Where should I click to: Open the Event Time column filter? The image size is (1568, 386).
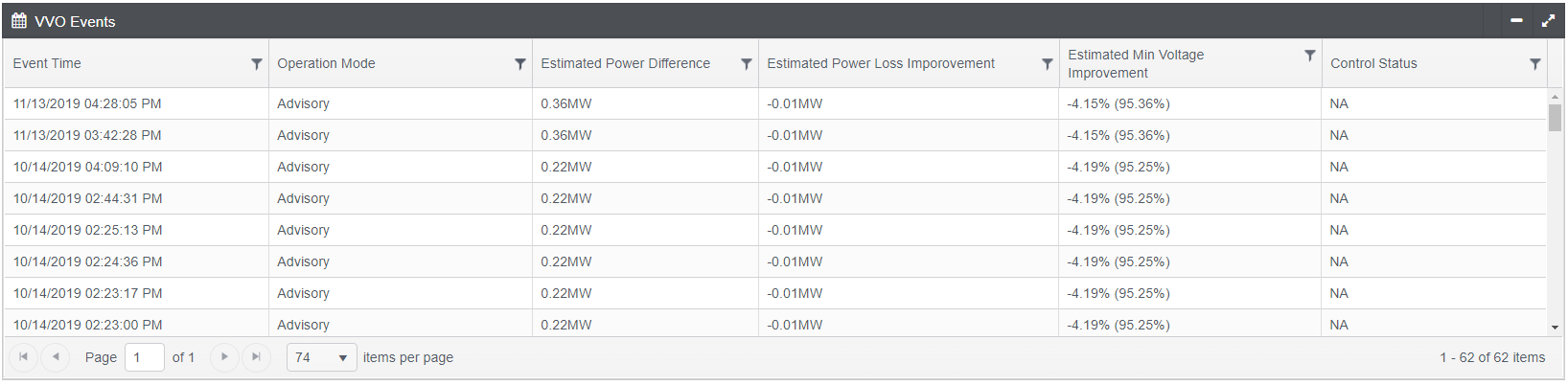[256, 64]
